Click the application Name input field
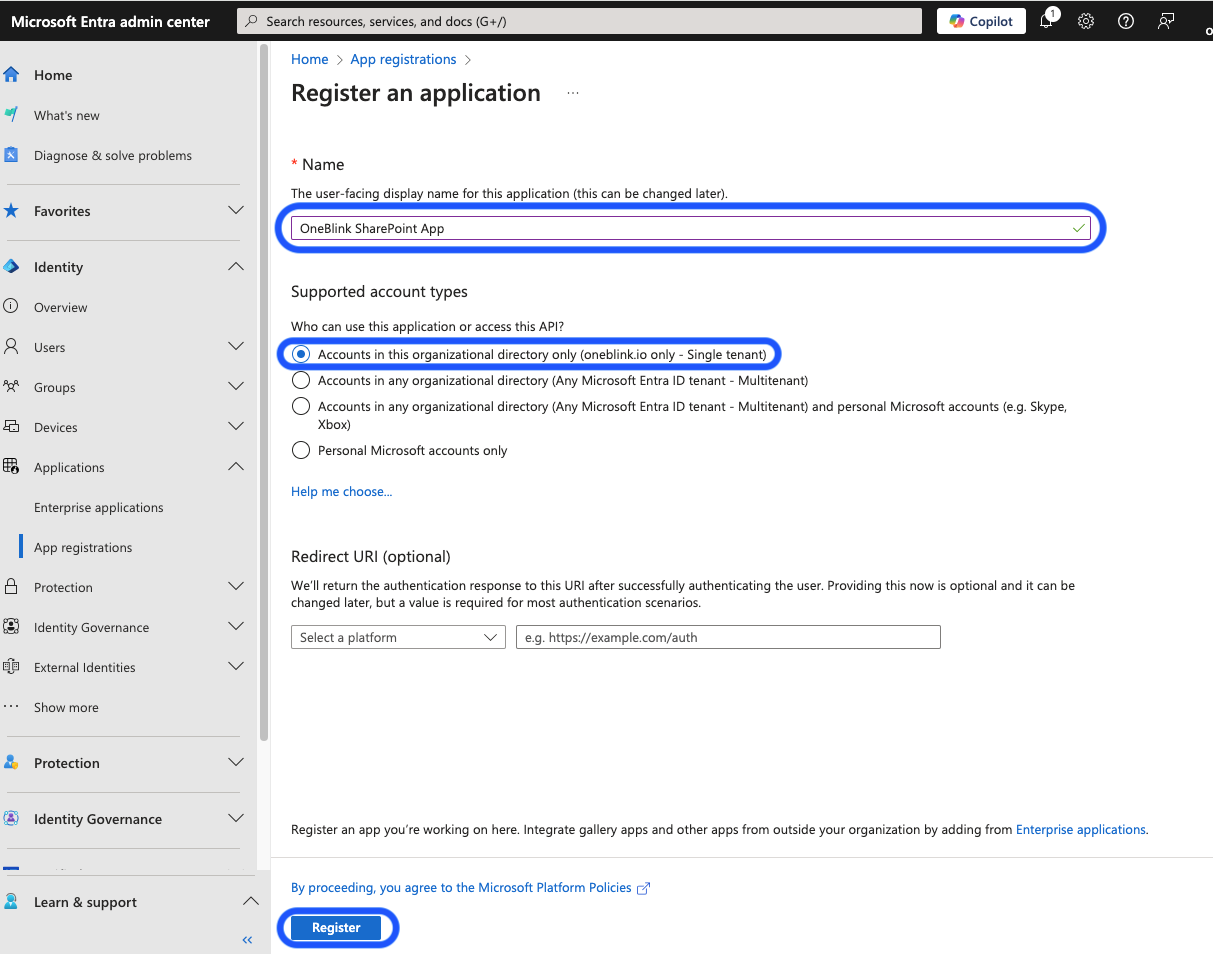The image size is (1213, 954). (x=692, y=228)
